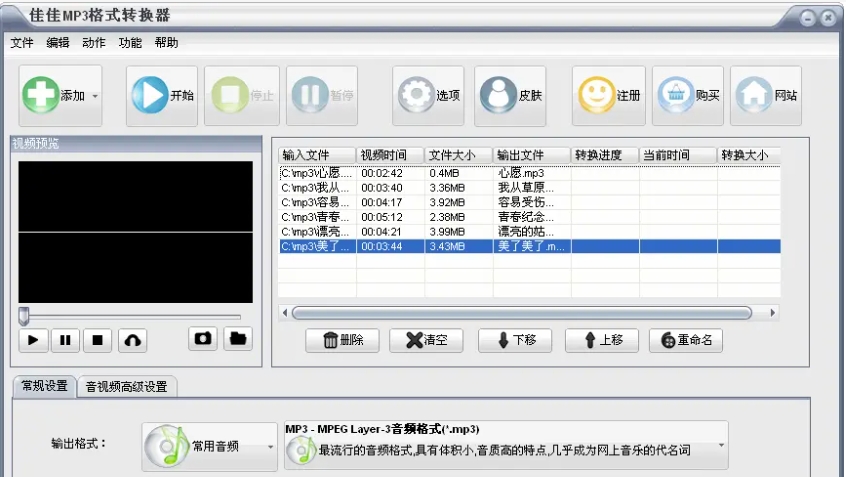Click the 转换大小 column header

click(749, 155)
